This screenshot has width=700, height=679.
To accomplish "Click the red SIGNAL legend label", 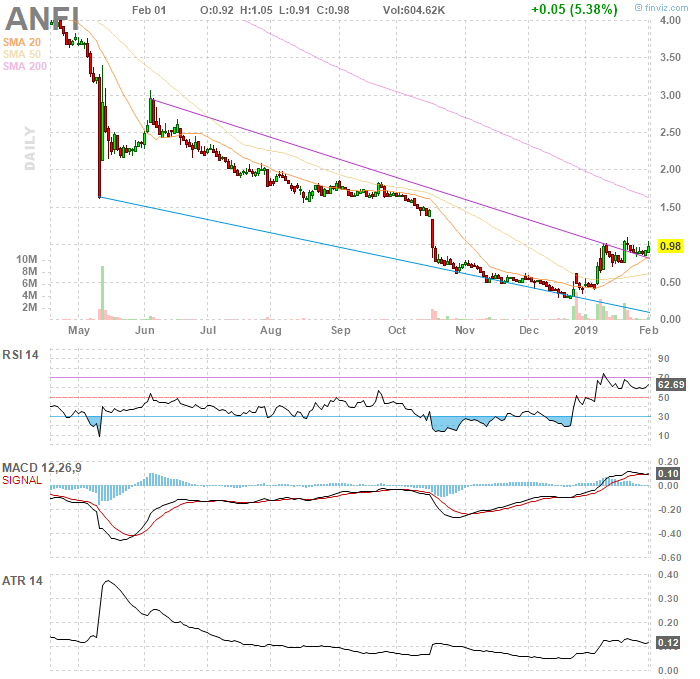I will click(25, 482).
